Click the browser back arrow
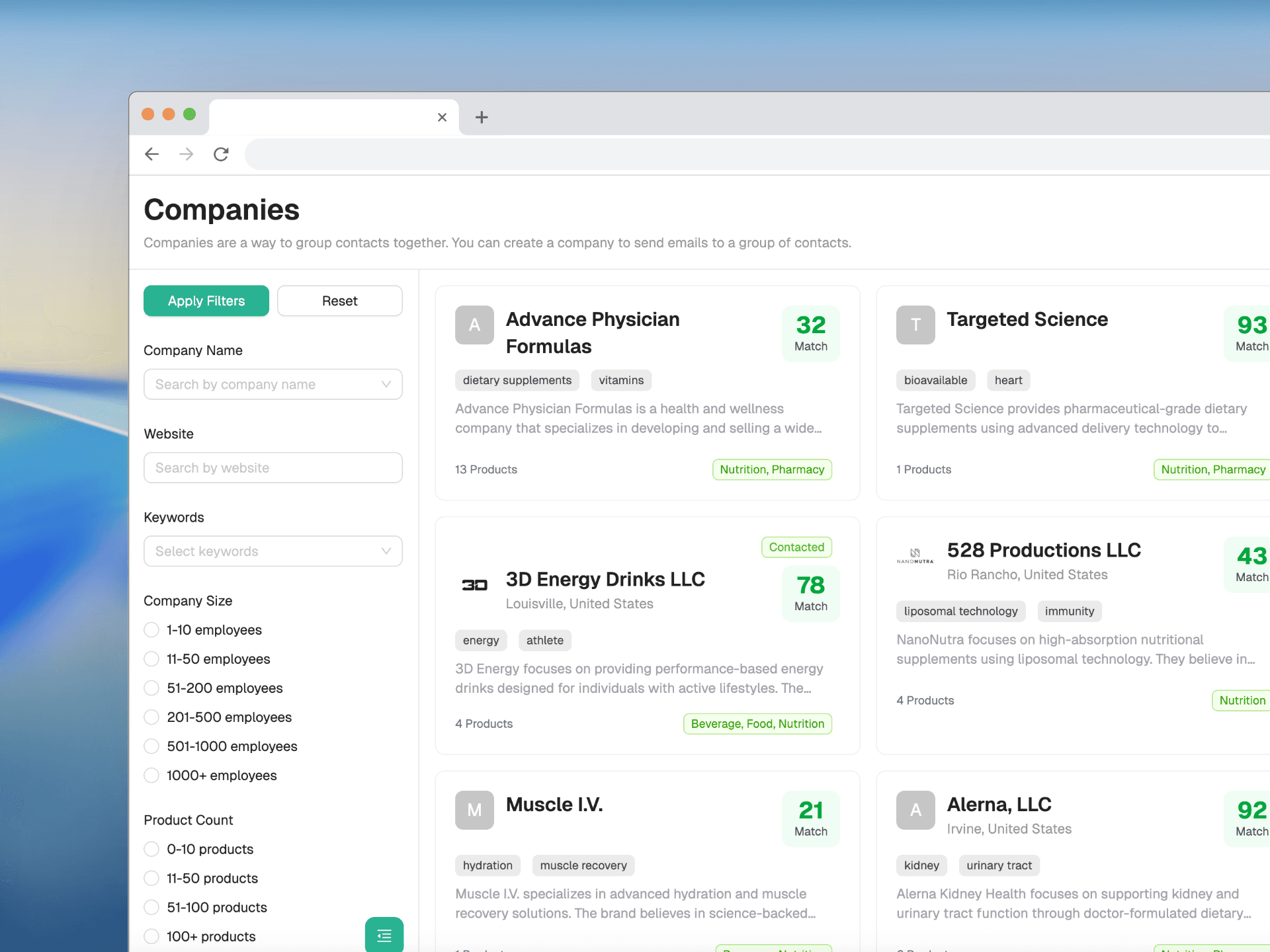The image size is (1270, 952). pyautogui.click(x=152, y=154)
